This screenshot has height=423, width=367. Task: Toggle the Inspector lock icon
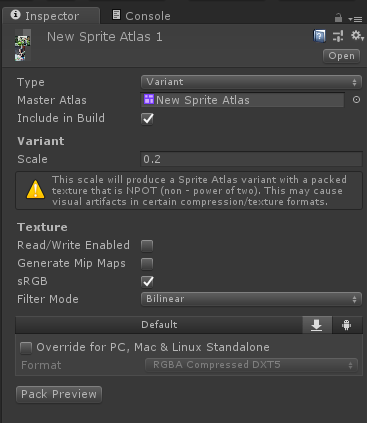pyautogui.click(x=338, y=18)
